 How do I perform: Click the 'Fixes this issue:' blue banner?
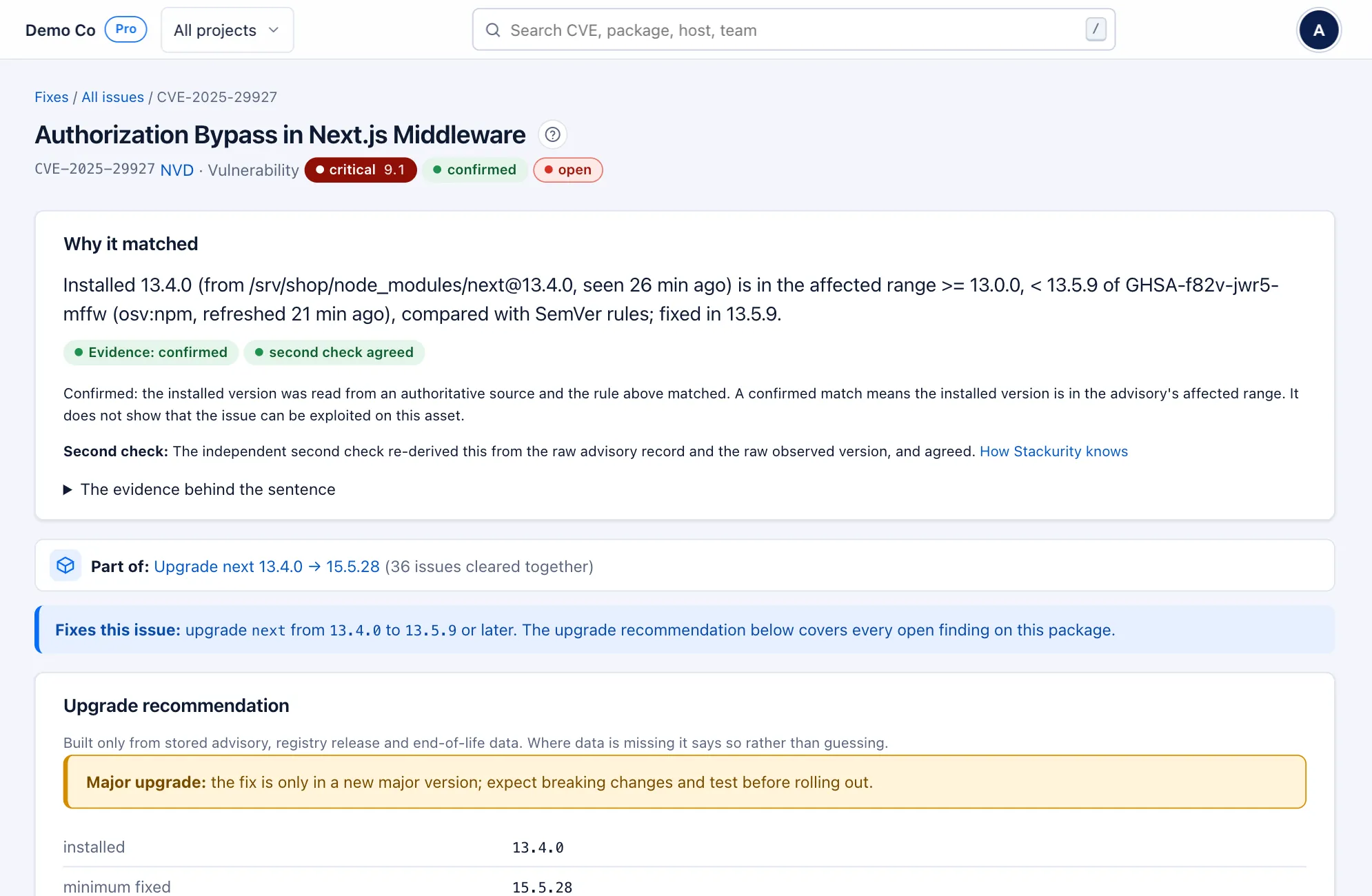tap(685, 630)
